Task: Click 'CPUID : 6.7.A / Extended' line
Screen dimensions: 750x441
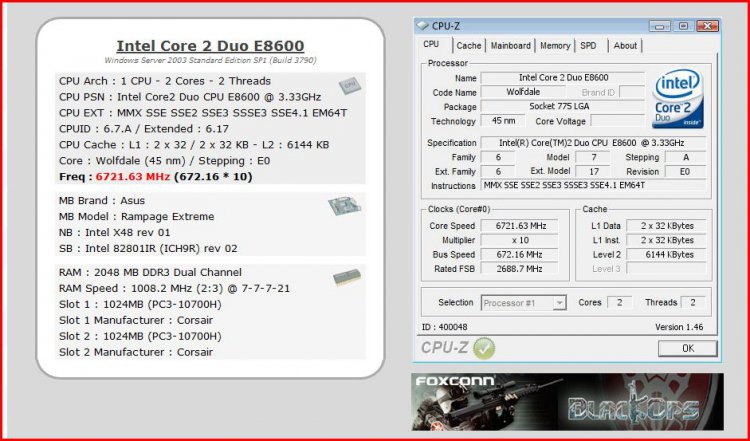Action: tap(143, 129)
